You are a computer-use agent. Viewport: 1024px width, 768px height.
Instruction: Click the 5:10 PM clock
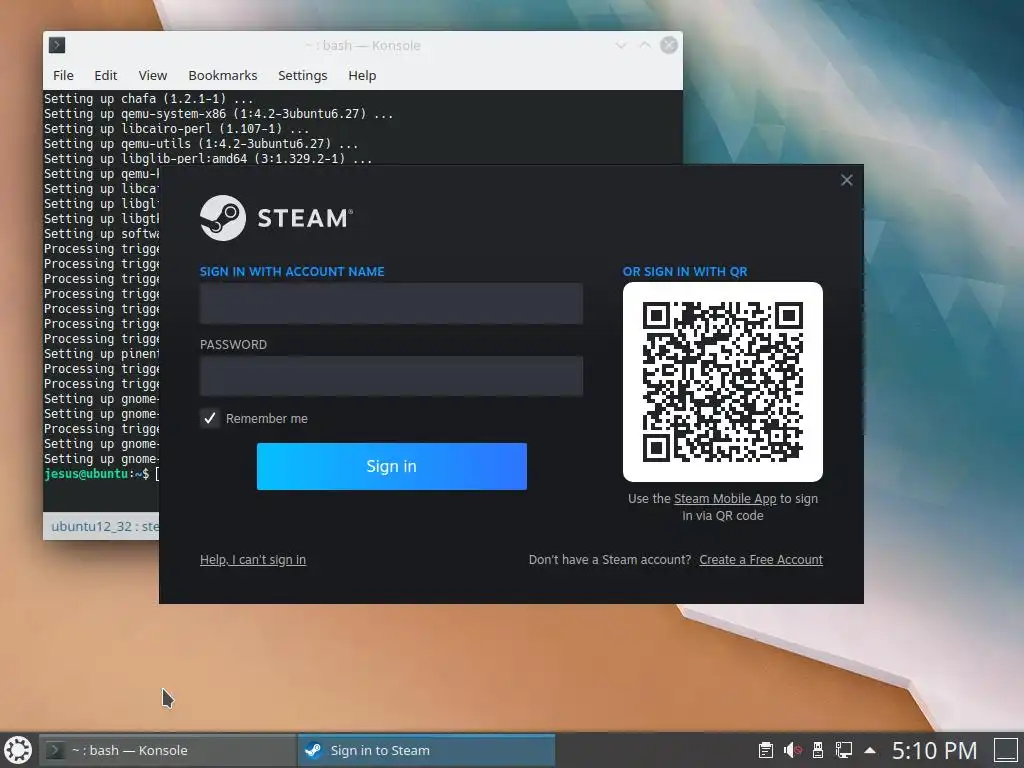click(x=935, y=750)
